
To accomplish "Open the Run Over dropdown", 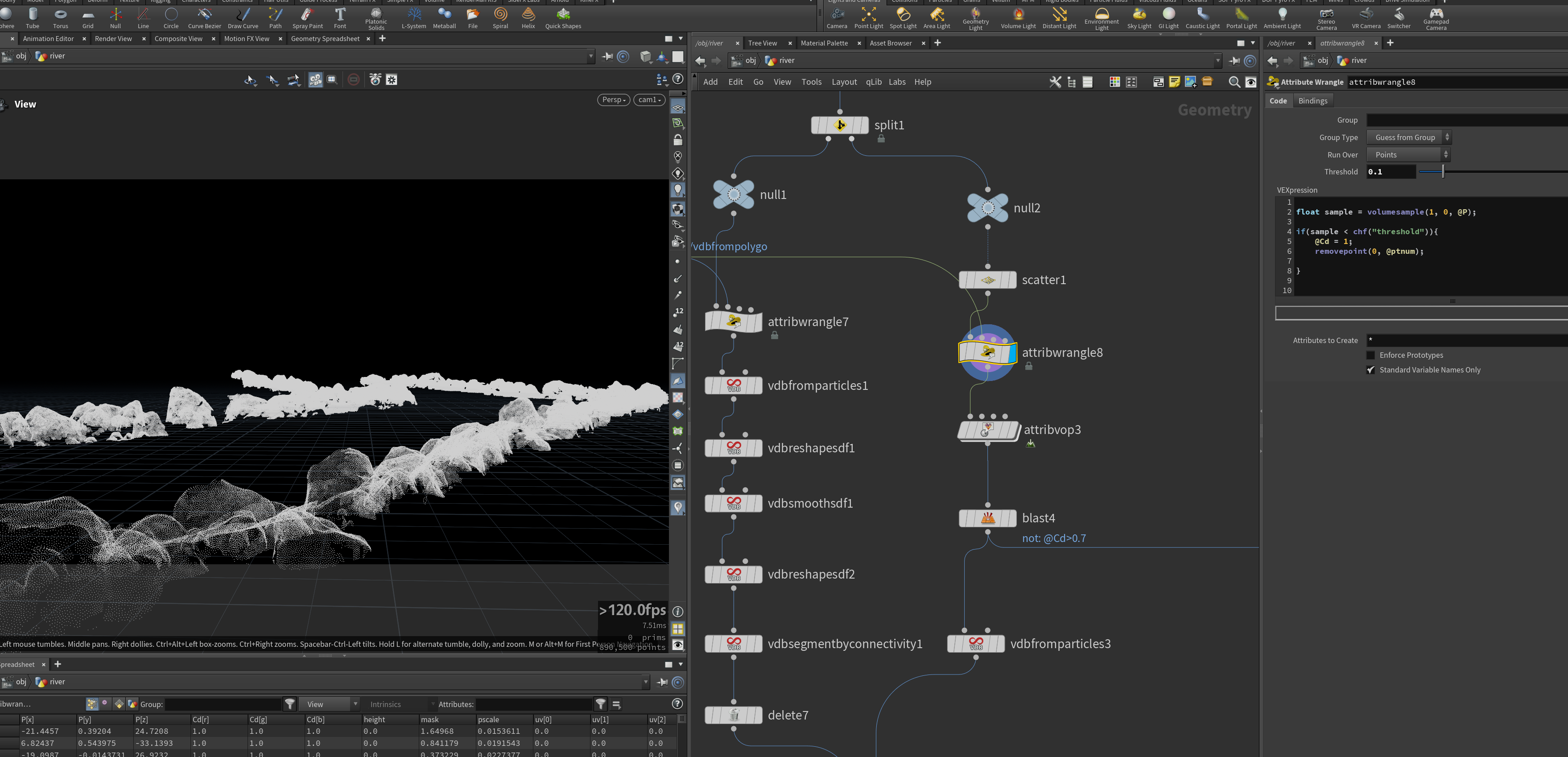I will [1408, 155].
